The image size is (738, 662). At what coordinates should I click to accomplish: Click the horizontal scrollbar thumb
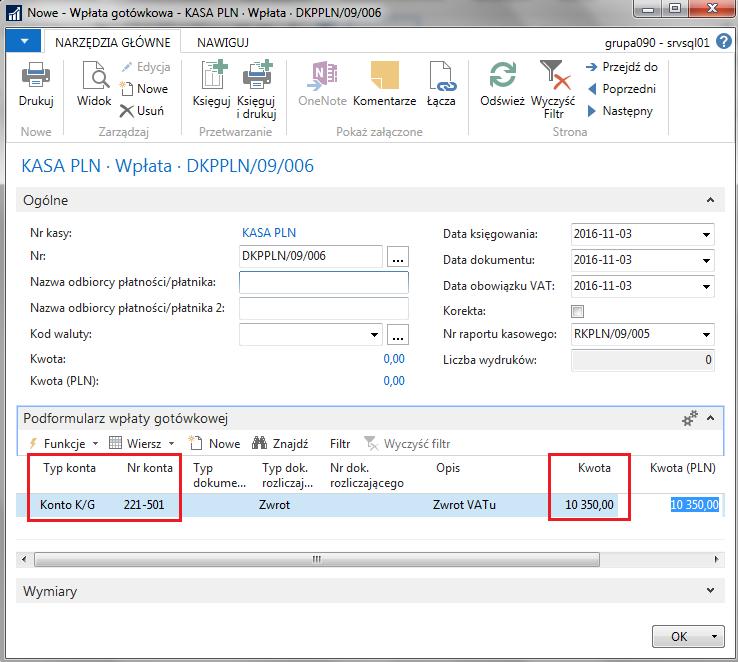(317, 559)
